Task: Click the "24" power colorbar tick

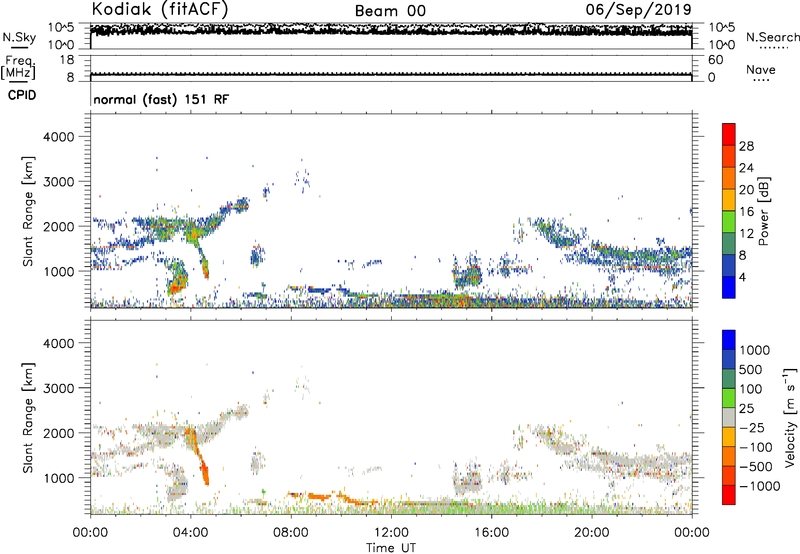Action: tap(746, 168)
